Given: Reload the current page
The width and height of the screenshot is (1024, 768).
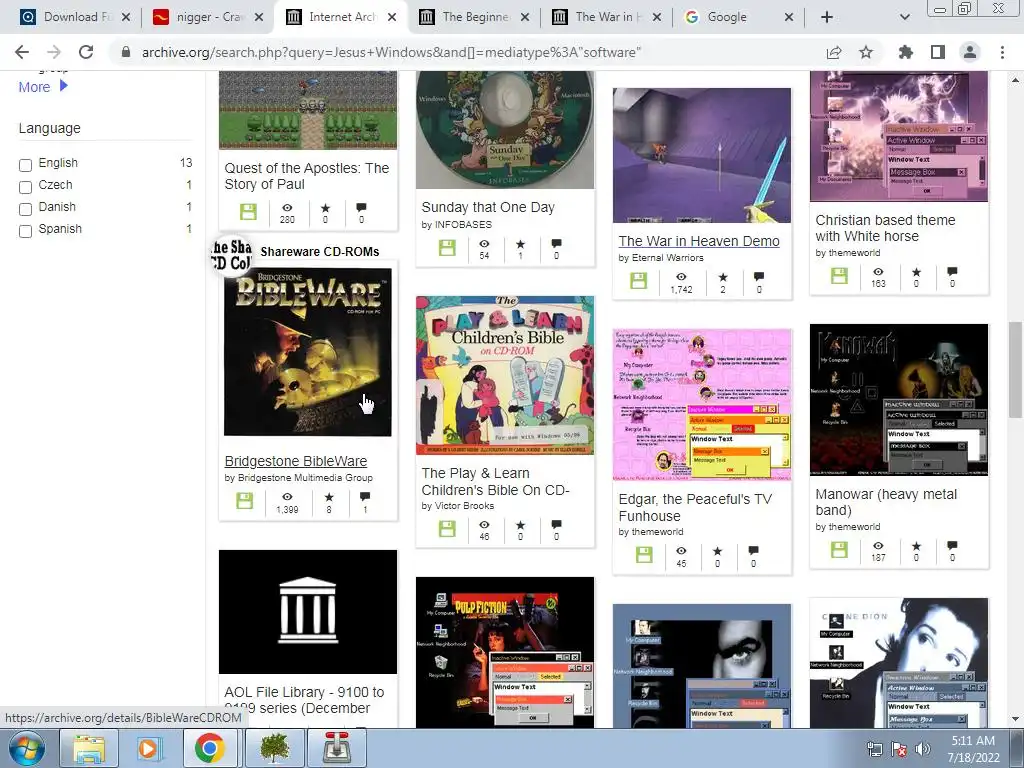Looking at the screenshot, I should click(86, 52).
